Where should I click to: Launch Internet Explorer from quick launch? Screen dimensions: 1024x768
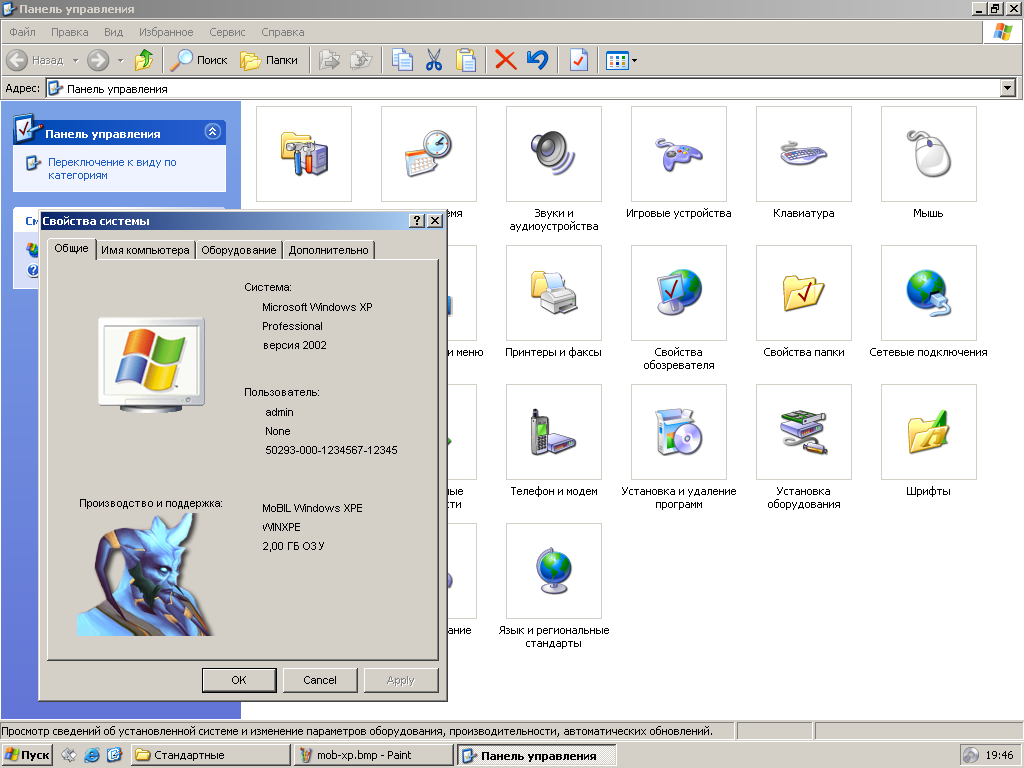pyautogui.click(x=92, y=755)
